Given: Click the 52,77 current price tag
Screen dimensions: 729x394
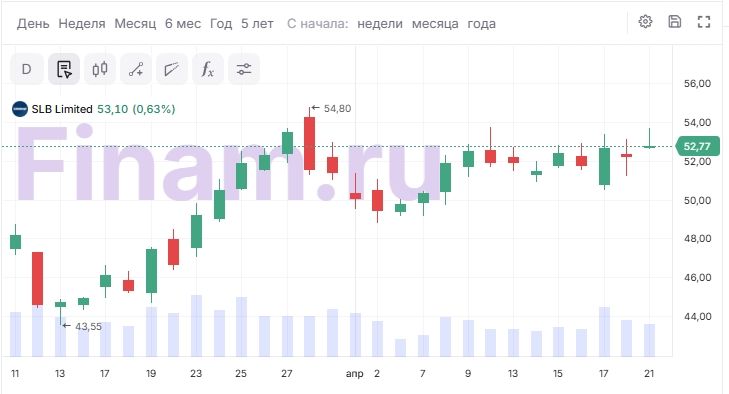Looking at the screenshot, I should (x=697, y=147).
